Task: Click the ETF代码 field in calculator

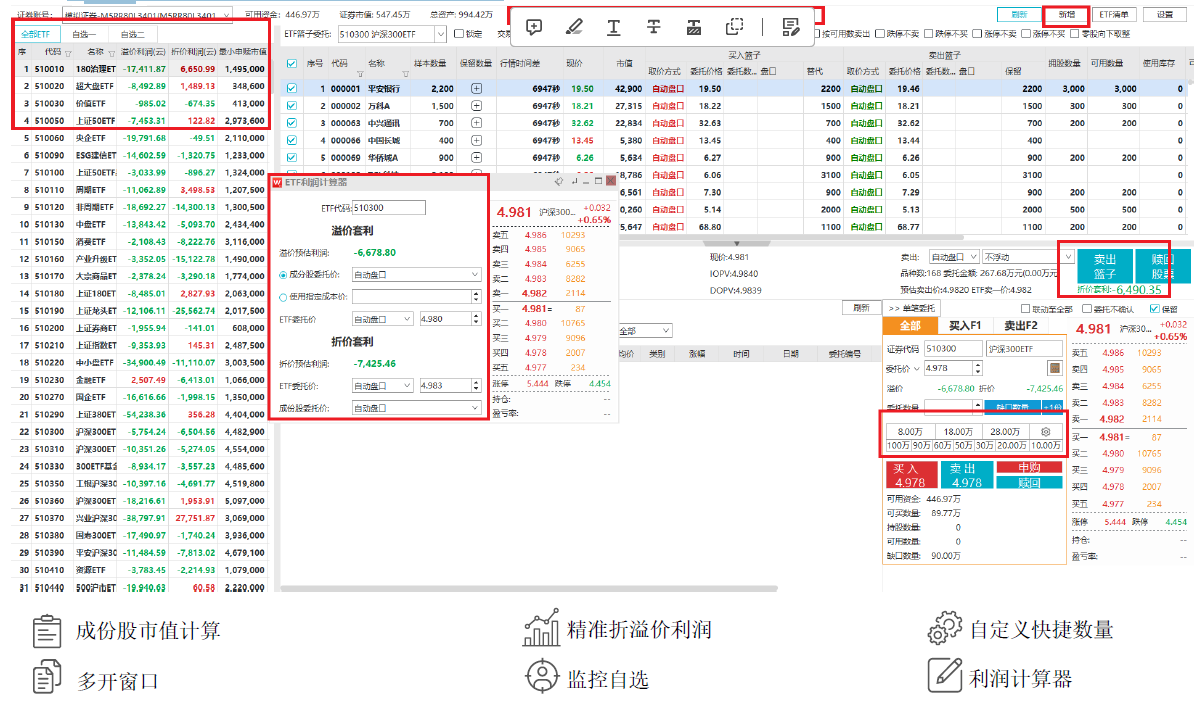Action: point(388,208)
